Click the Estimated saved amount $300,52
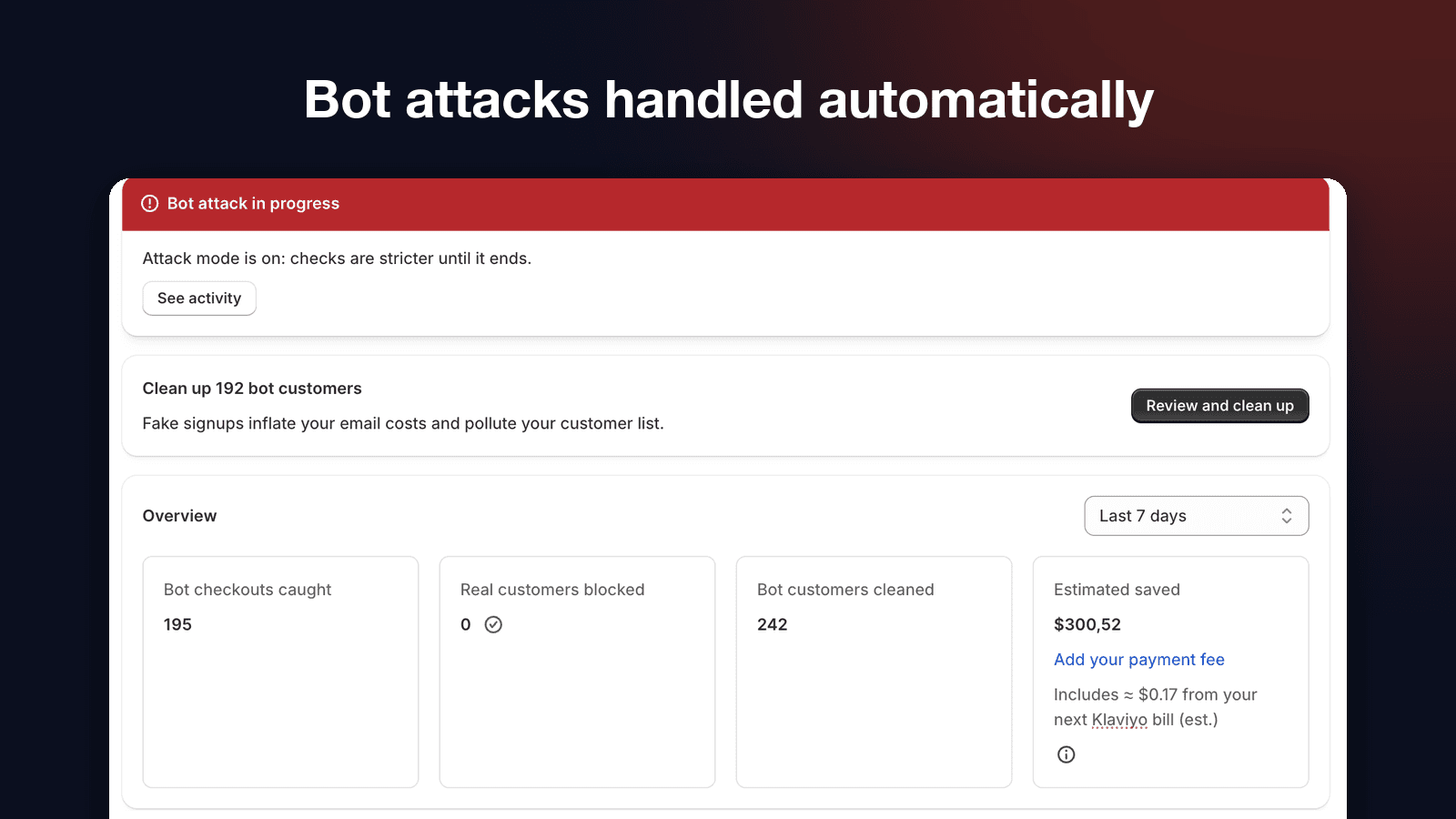The image size is (1456, 819). coord(1087,624)
